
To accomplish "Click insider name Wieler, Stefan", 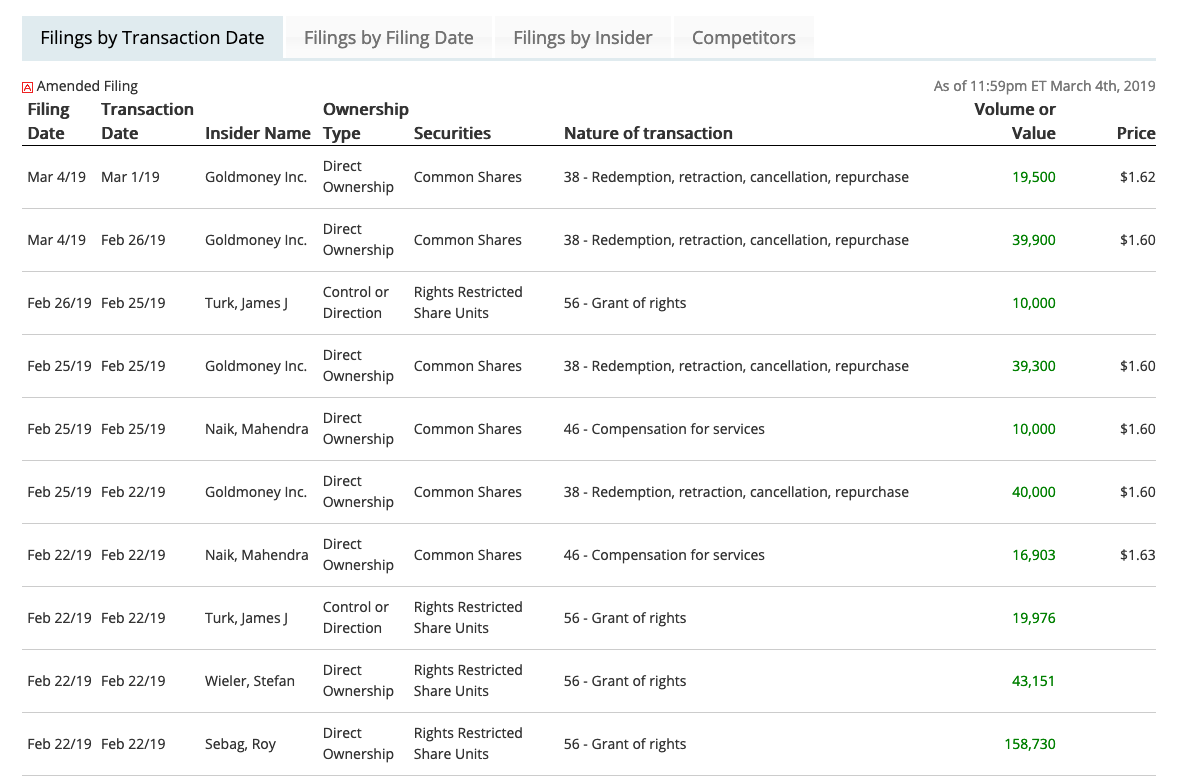I will click(x=250, y=681).
